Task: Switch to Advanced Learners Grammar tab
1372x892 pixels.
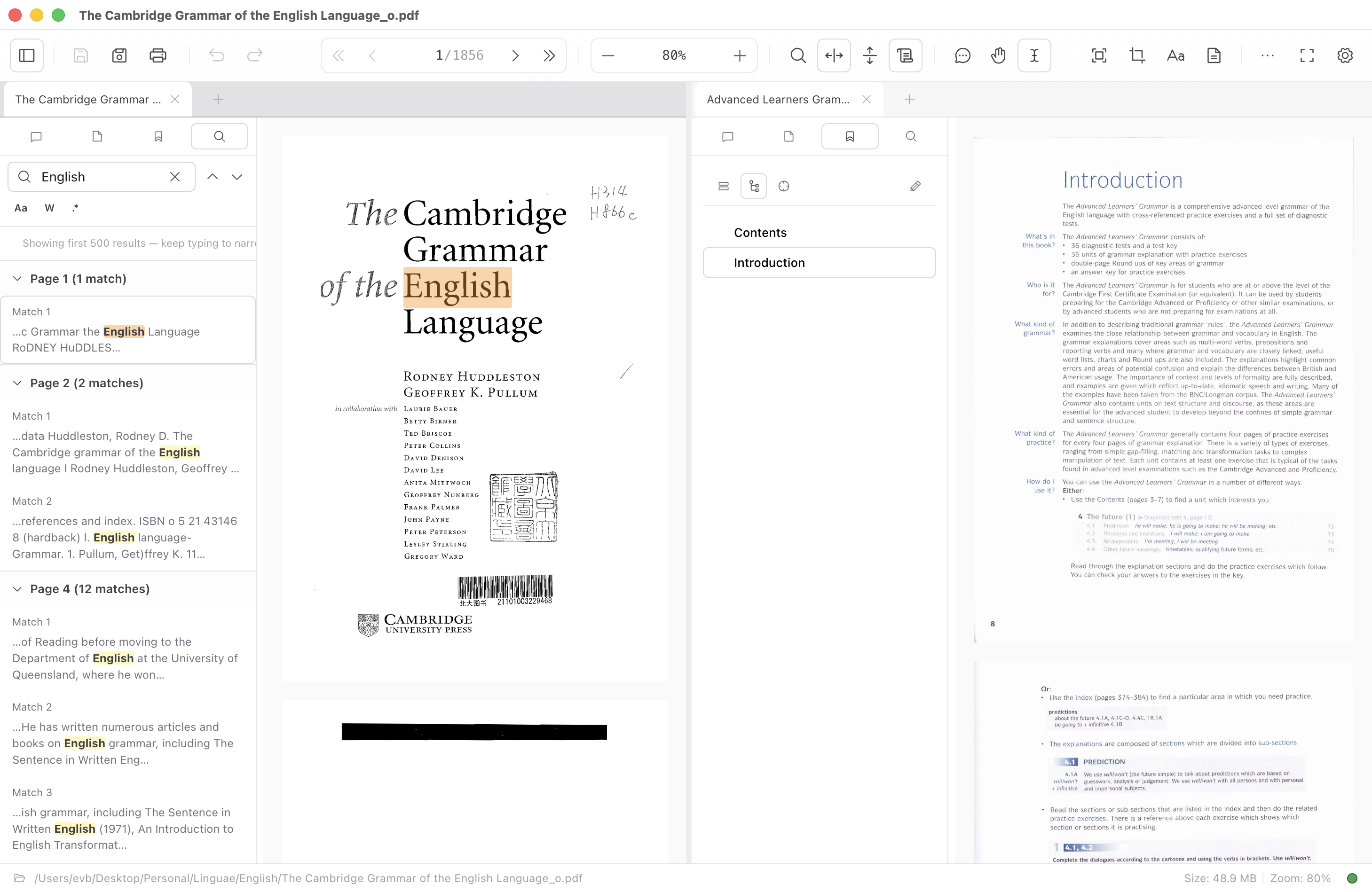Action: (778, 99)
